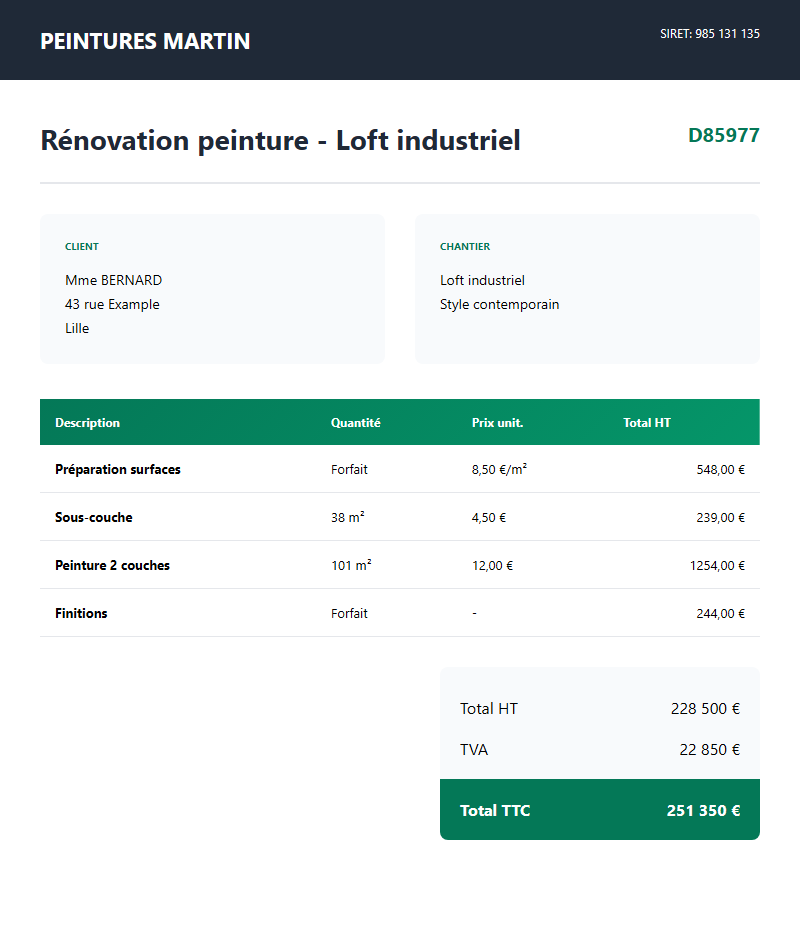Click the SIRET number in header
This screenshot has height=930, width=800.
pyautogui.click(x=709, y=34)
